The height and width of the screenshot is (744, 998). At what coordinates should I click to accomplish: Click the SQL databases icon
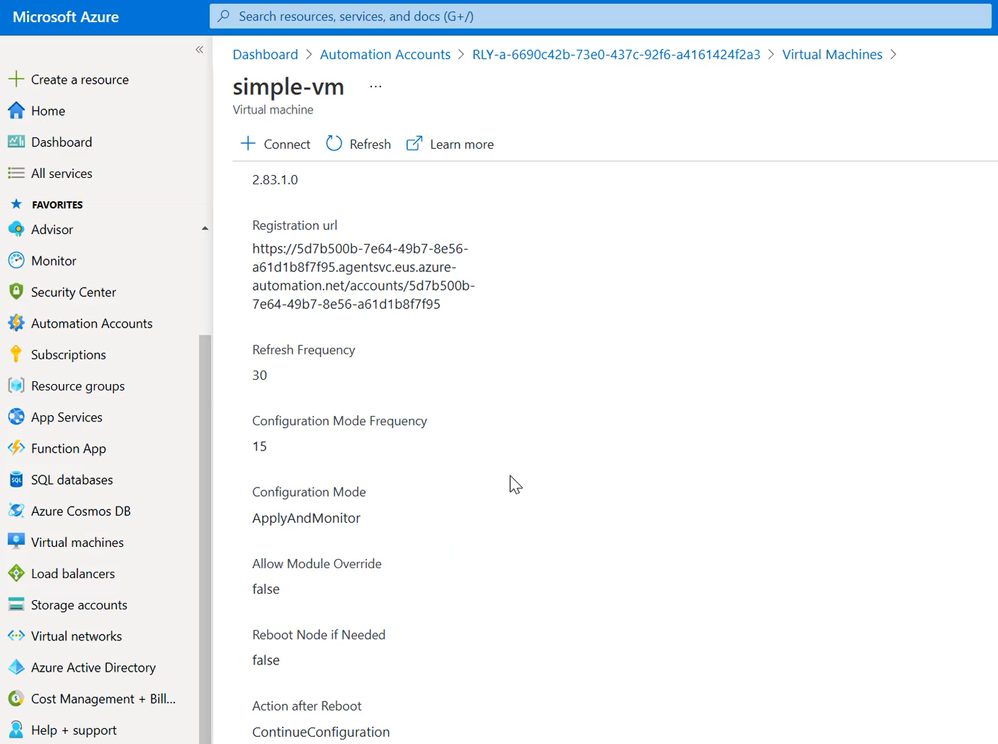click(x=16, y=479)
